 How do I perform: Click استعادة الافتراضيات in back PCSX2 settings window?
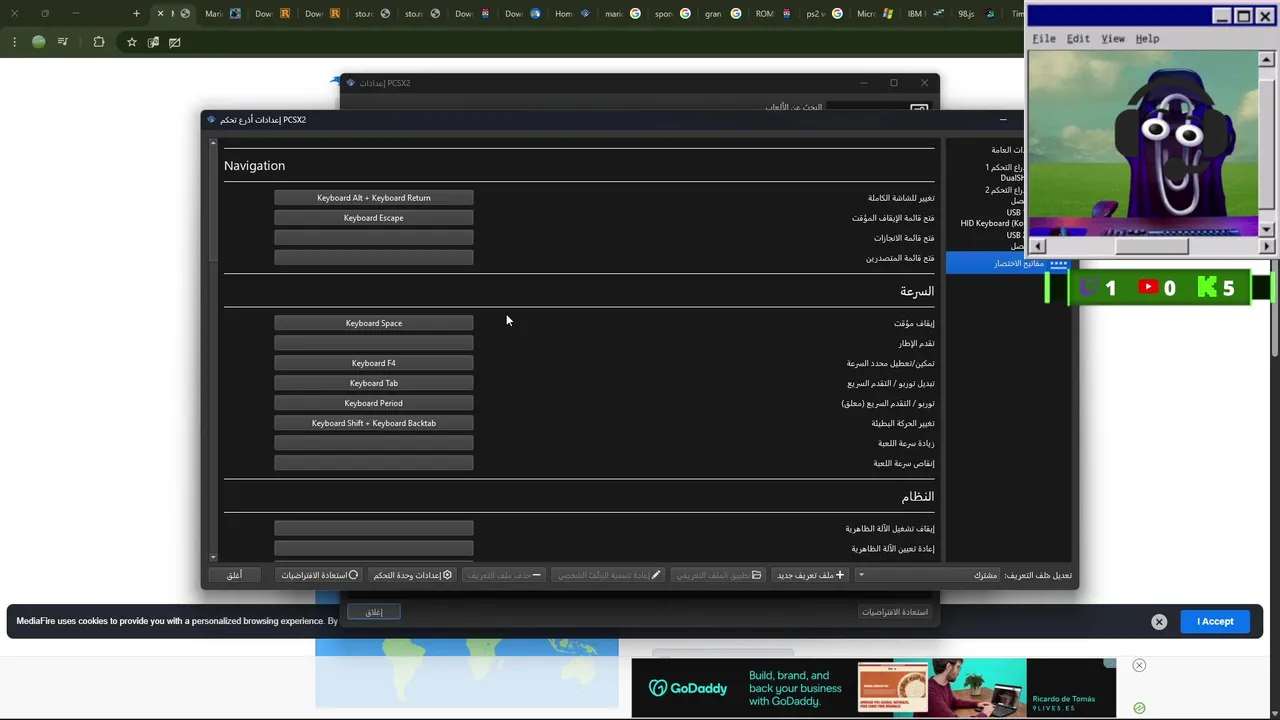tap(895, 612)
